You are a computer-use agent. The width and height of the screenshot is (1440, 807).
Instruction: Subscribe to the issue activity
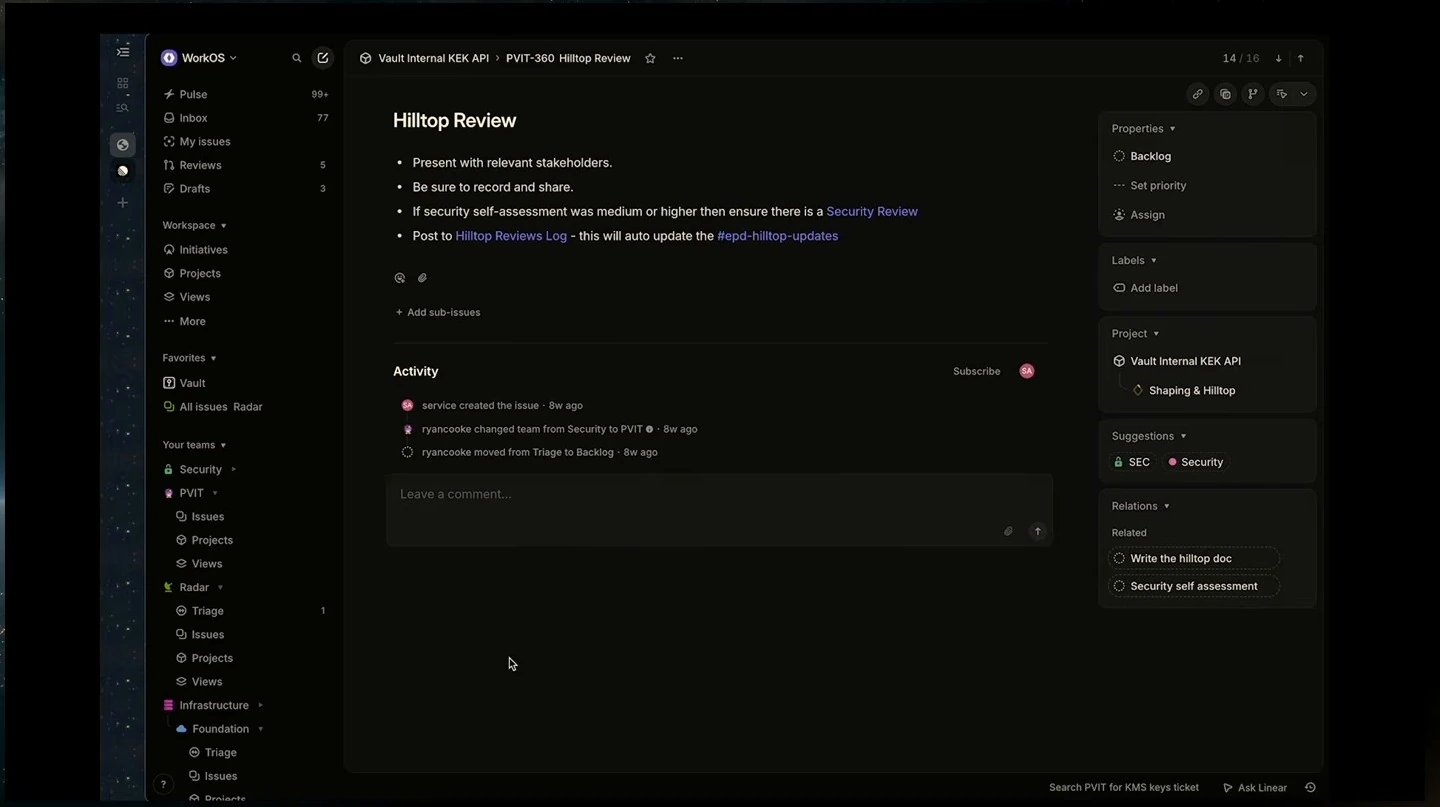coord(976,371)
